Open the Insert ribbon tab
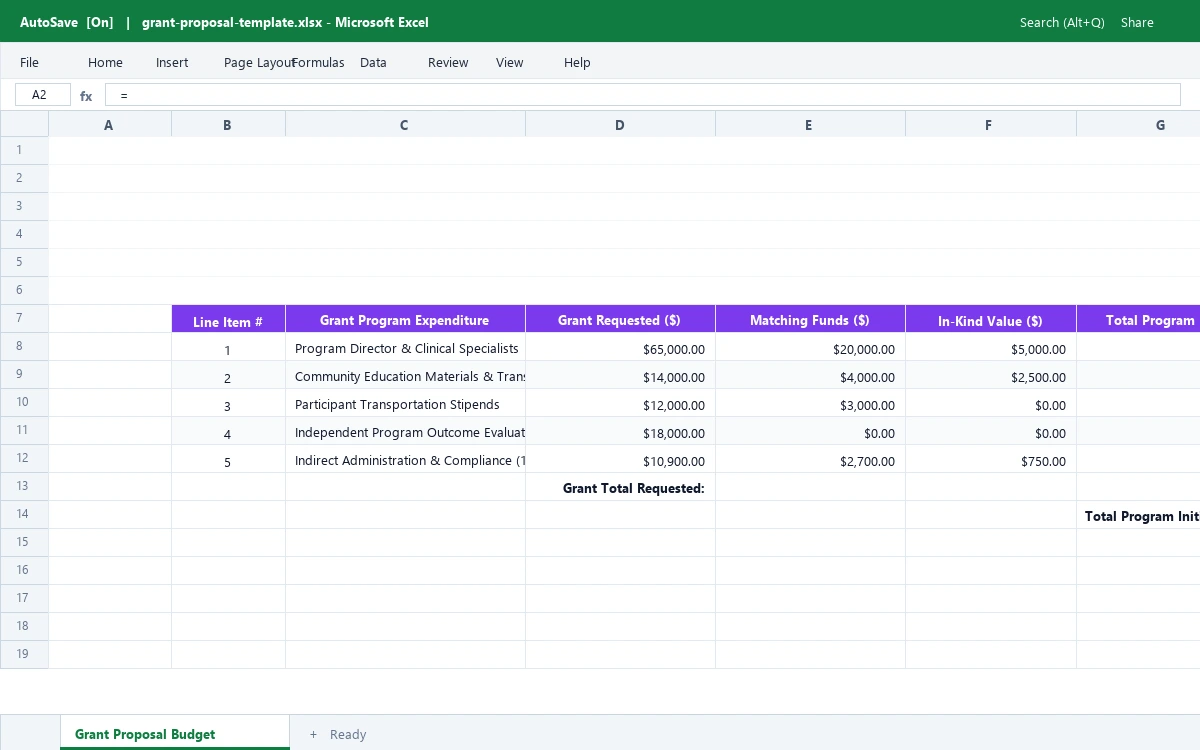This screenshot has height=750, width=1200. tap(172, 62)
